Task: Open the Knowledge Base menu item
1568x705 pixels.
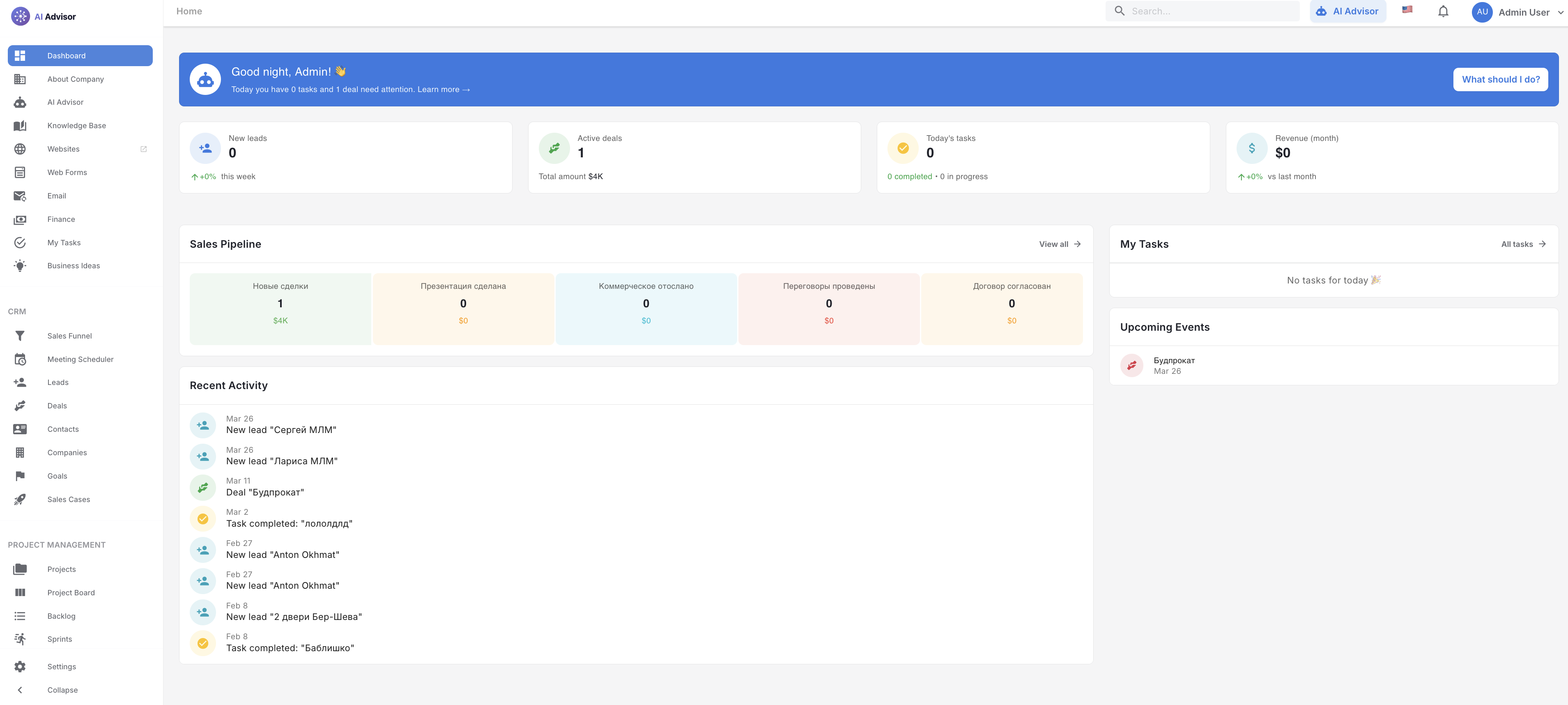Action: click(x=80, y=125)
